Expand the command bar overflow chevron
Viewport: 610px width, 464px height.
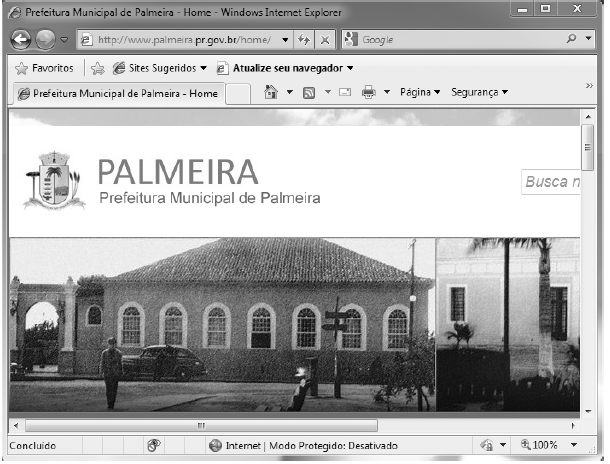point(589,85)
